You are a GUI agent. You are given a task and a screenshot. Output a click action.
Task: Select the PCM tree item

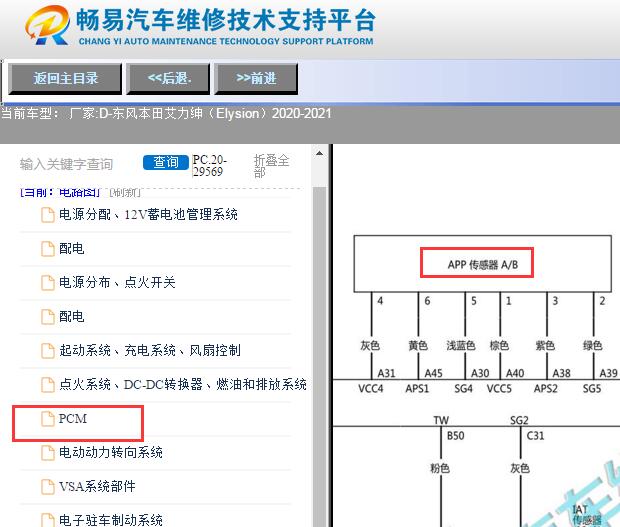pyautogui.click(x=73, y=418)
